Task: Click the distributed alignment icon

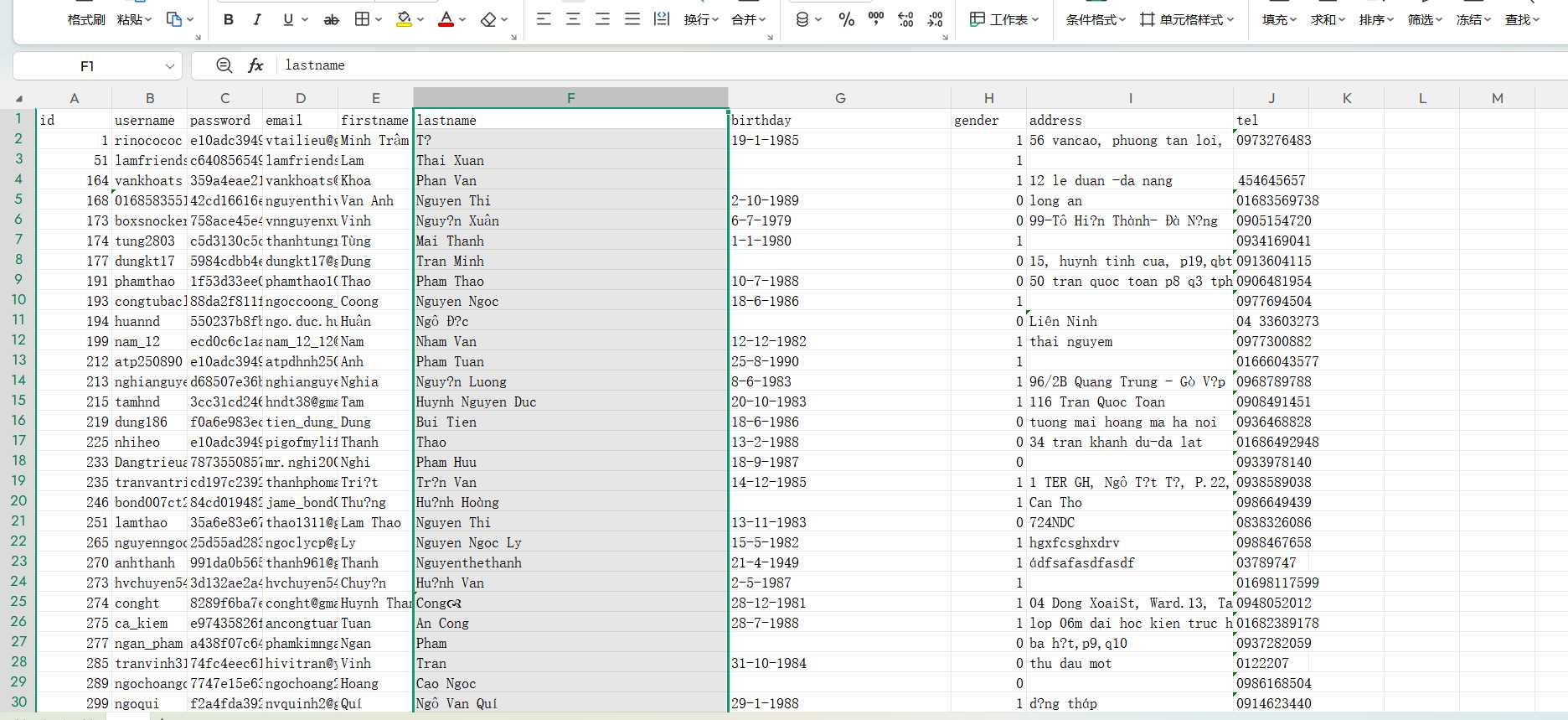Action: point(662,19)
